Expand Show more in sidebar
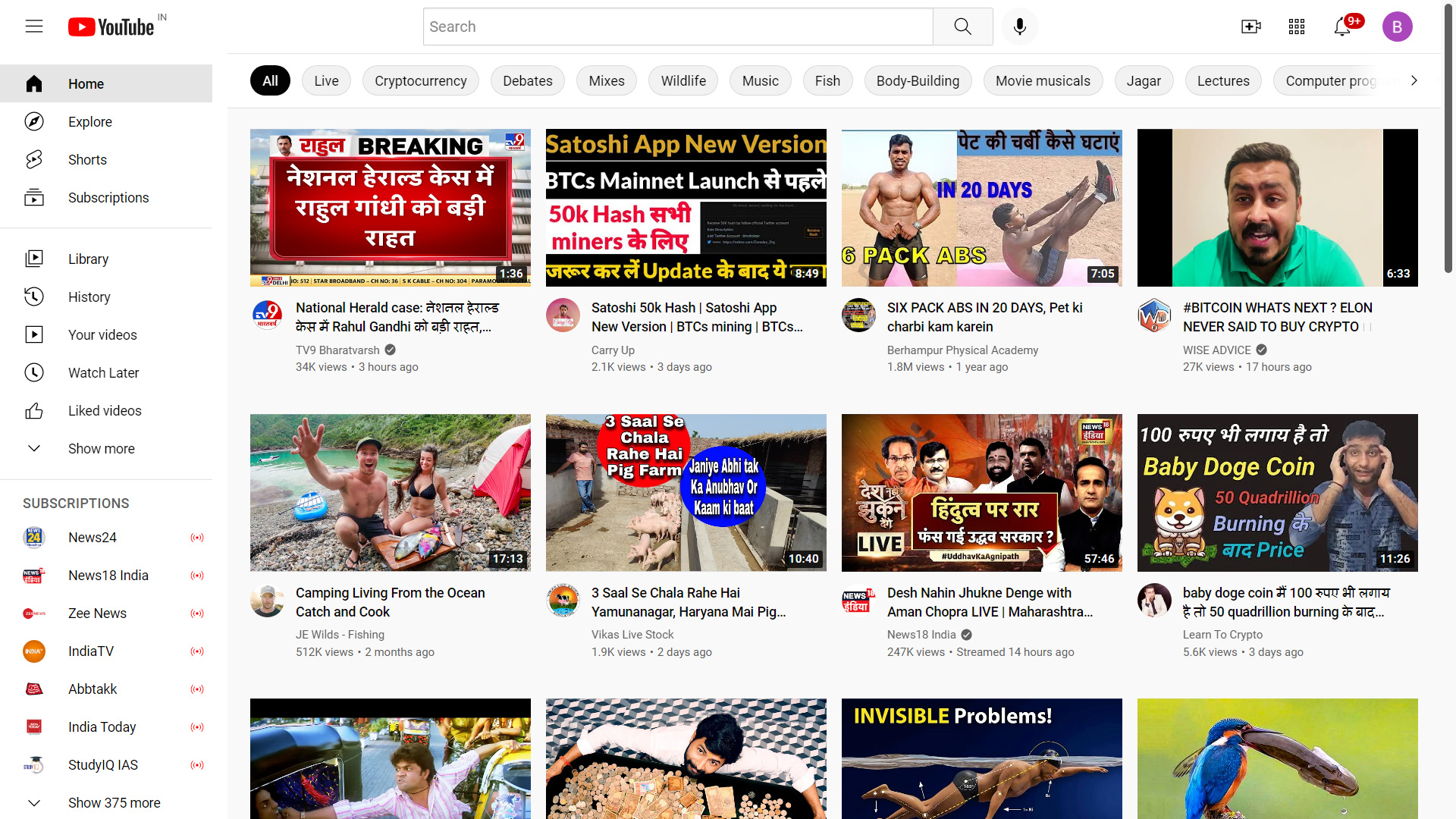 coord(106,448)
